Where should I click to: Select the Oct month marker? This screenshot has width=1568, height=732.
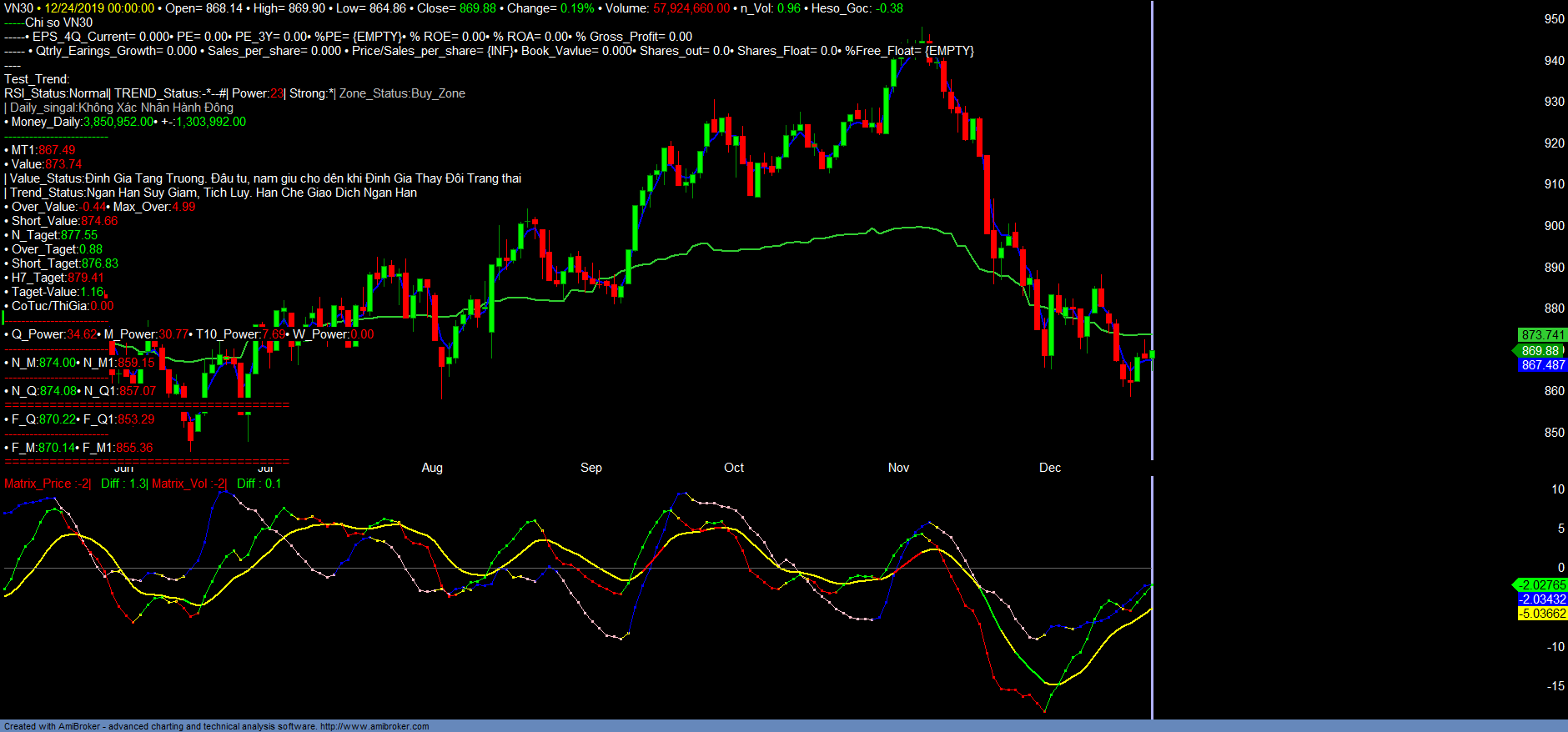(x=734, y=468)
